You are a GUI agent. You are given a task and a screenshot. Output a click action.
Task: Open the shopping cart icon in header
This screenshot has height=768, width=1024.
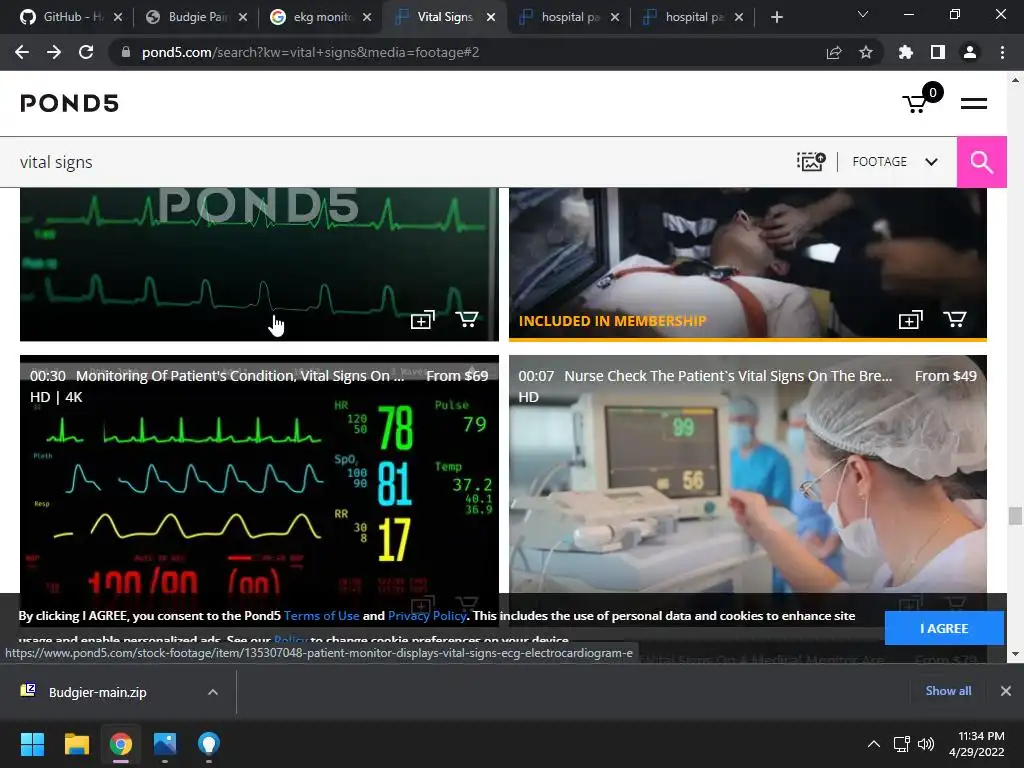pos(921,99)
